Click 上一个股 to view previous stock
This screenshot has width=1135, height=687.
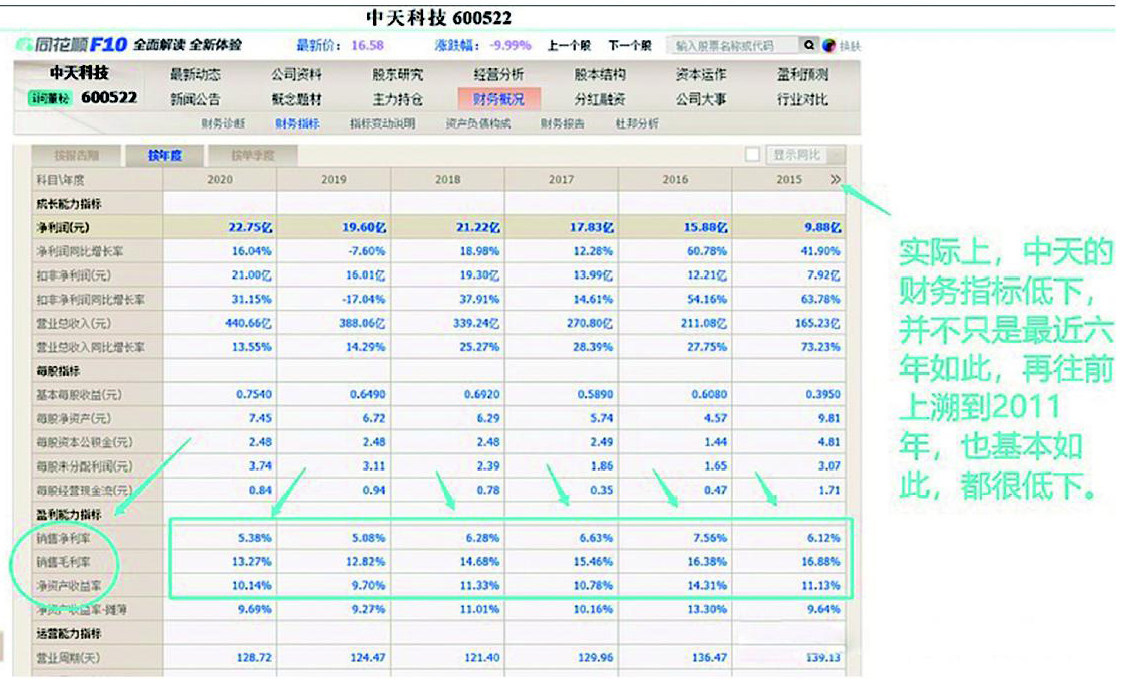(569, 46)
